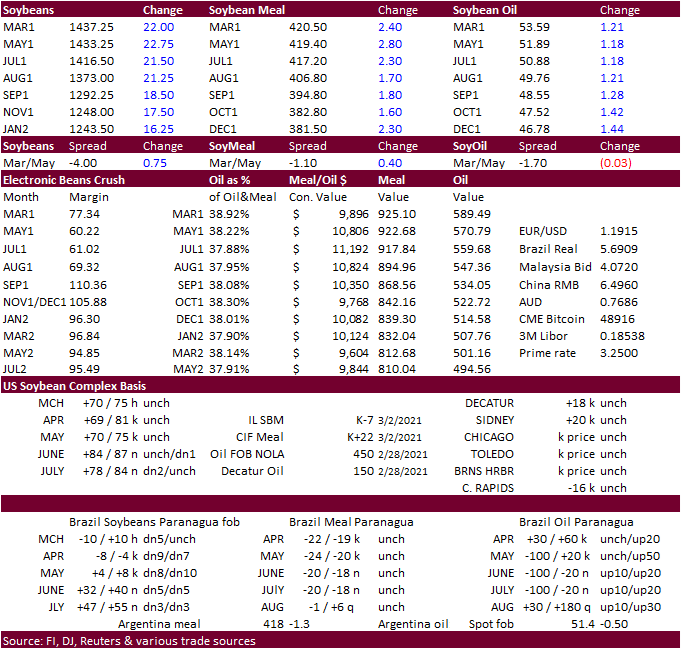Click the US Soybean Complex Basis header
This screenshot has height=650, width=682.
click(x=74, y=386)
